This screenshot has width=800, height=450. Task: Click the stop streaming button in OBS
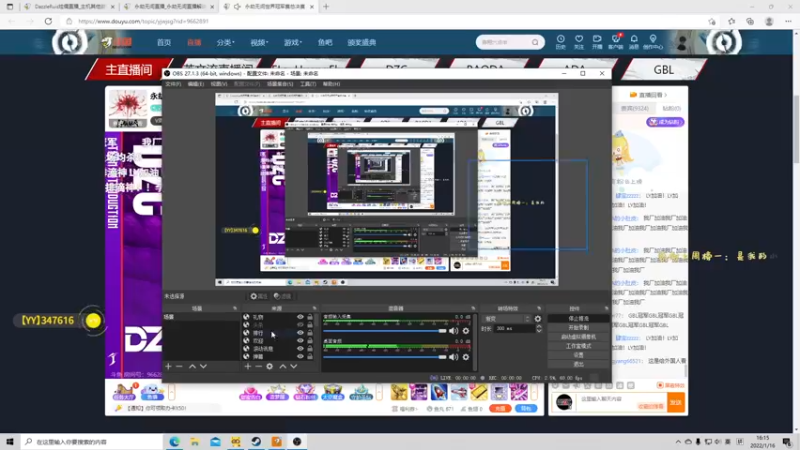pos(578,318)
